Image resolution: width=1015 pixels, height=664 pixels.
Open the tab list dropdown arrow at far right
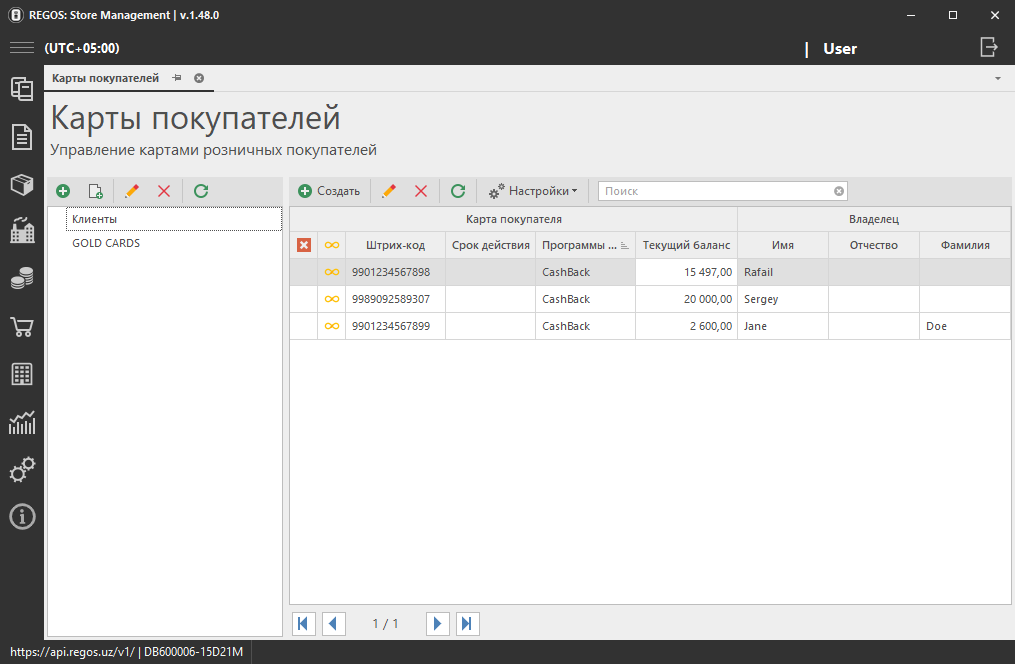click(x=997, y=78)
